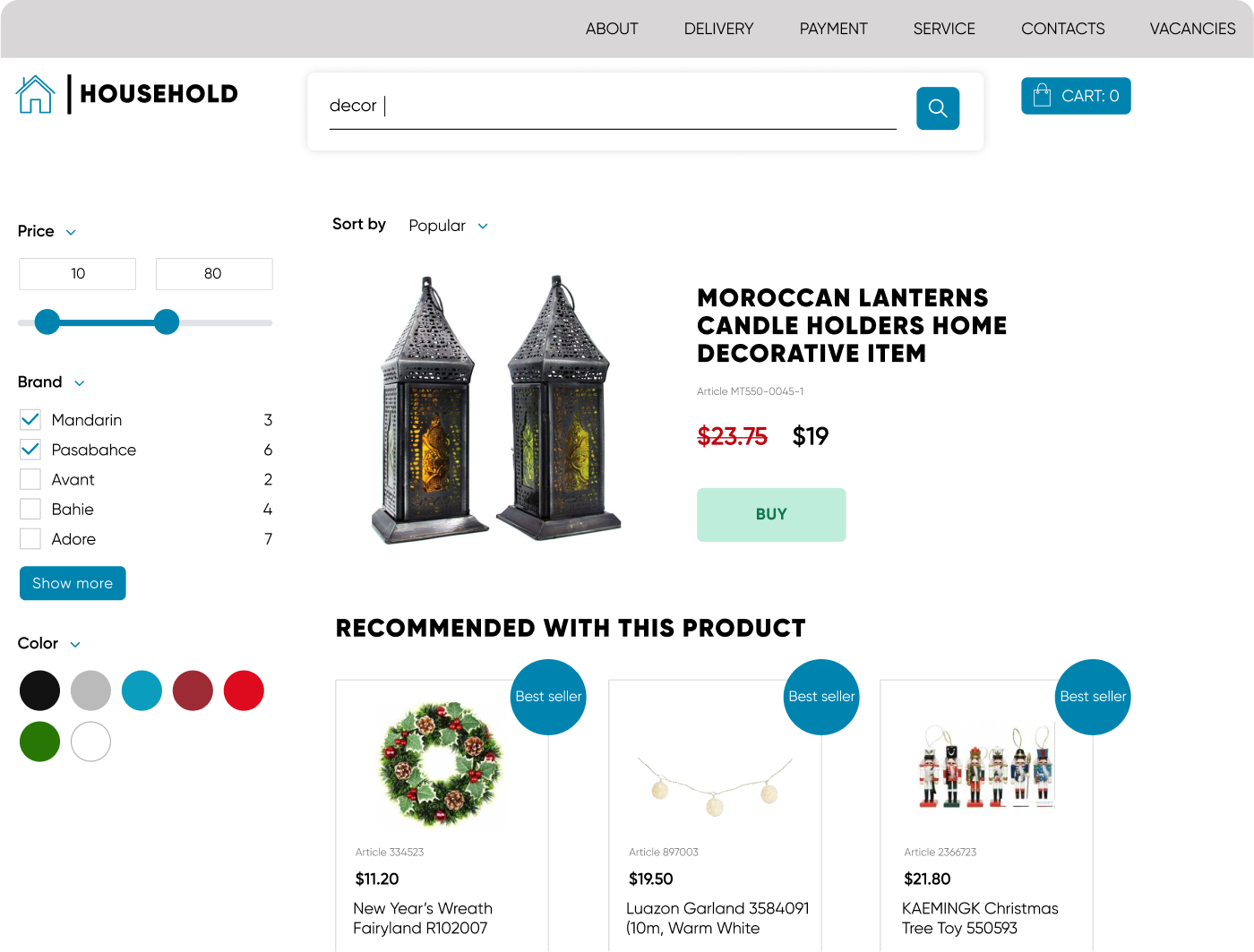Enable the Avant brand checkbox
This screenshot has height=952, width=1254.
click(x=30, y=479)
